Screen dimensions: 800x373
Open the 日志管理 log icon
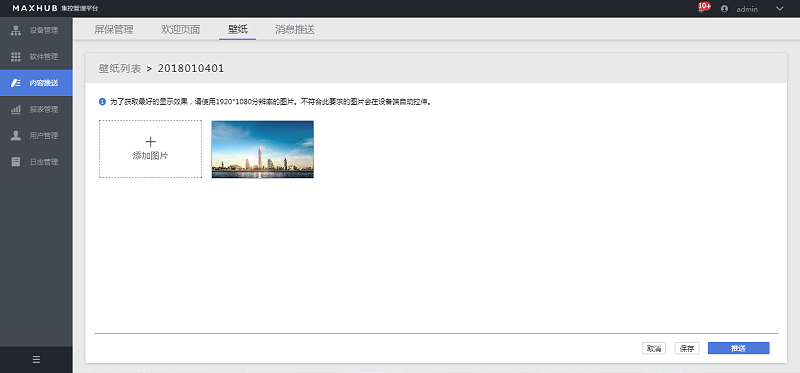tap(16, 162)
